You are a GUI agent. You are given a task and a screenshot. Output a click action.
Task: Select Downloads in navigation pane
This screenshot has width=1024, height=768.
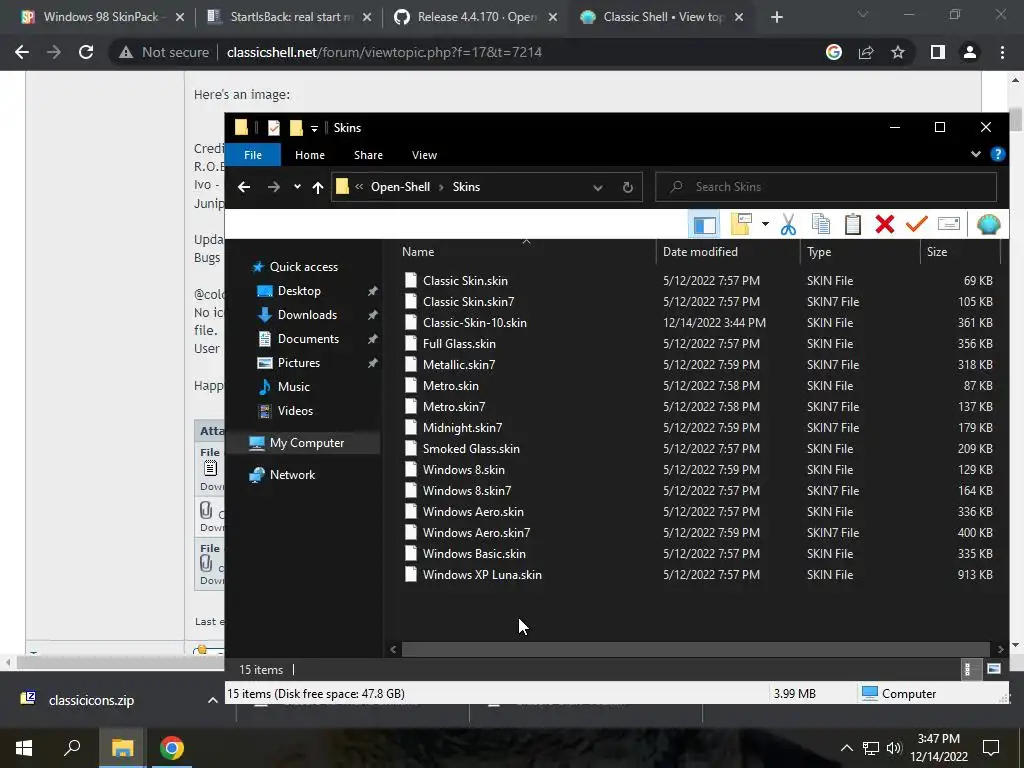tap(307, 315)
